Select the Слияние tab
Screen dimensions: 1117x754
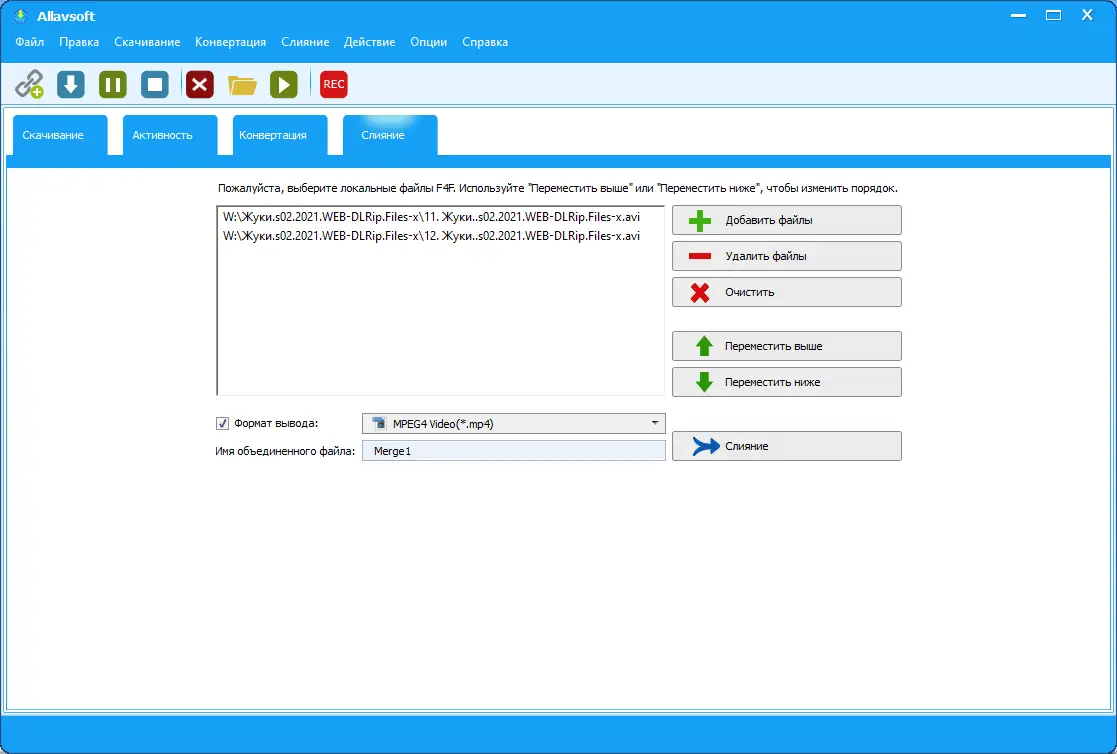[x=390, y=135]
